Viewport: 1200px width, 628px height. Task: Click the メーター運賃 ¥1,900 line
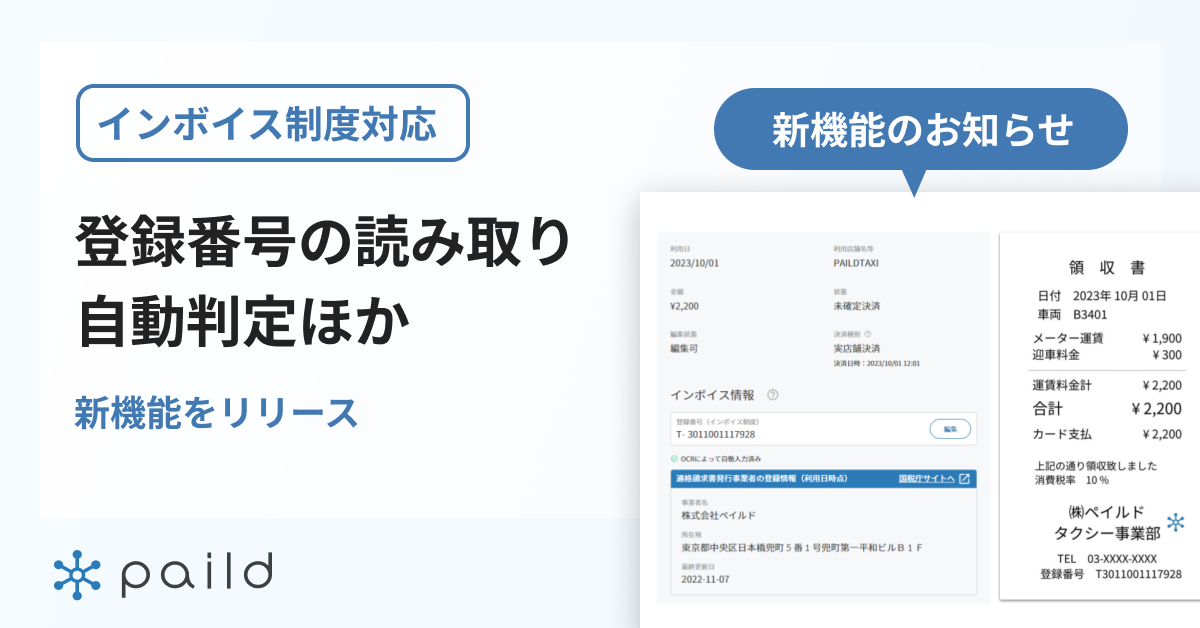[x=1107, y=338]
